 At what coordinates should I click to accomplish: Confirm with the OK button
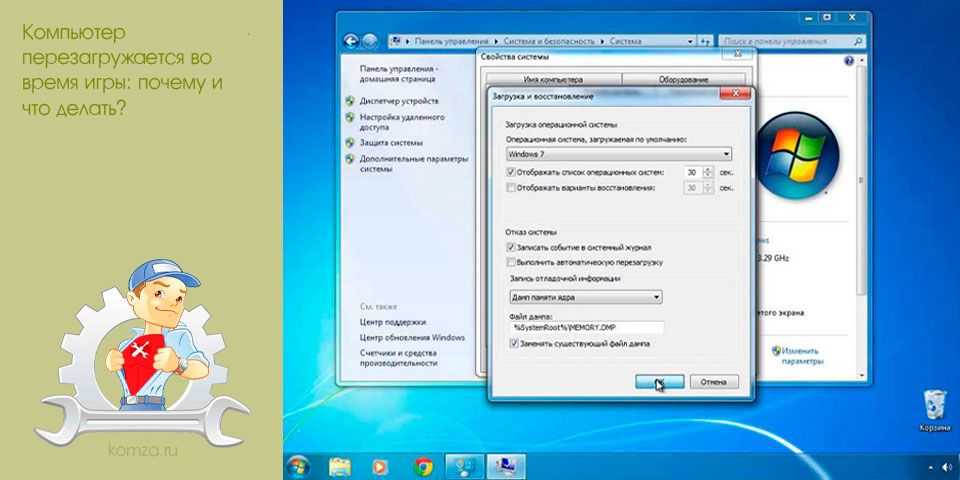[x=659, y=382]
